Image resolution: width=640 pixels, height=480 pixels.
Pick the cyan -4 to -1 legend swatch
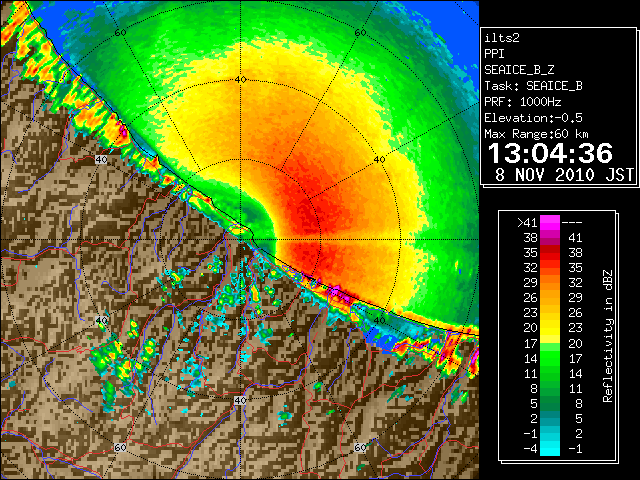point(550,448)
